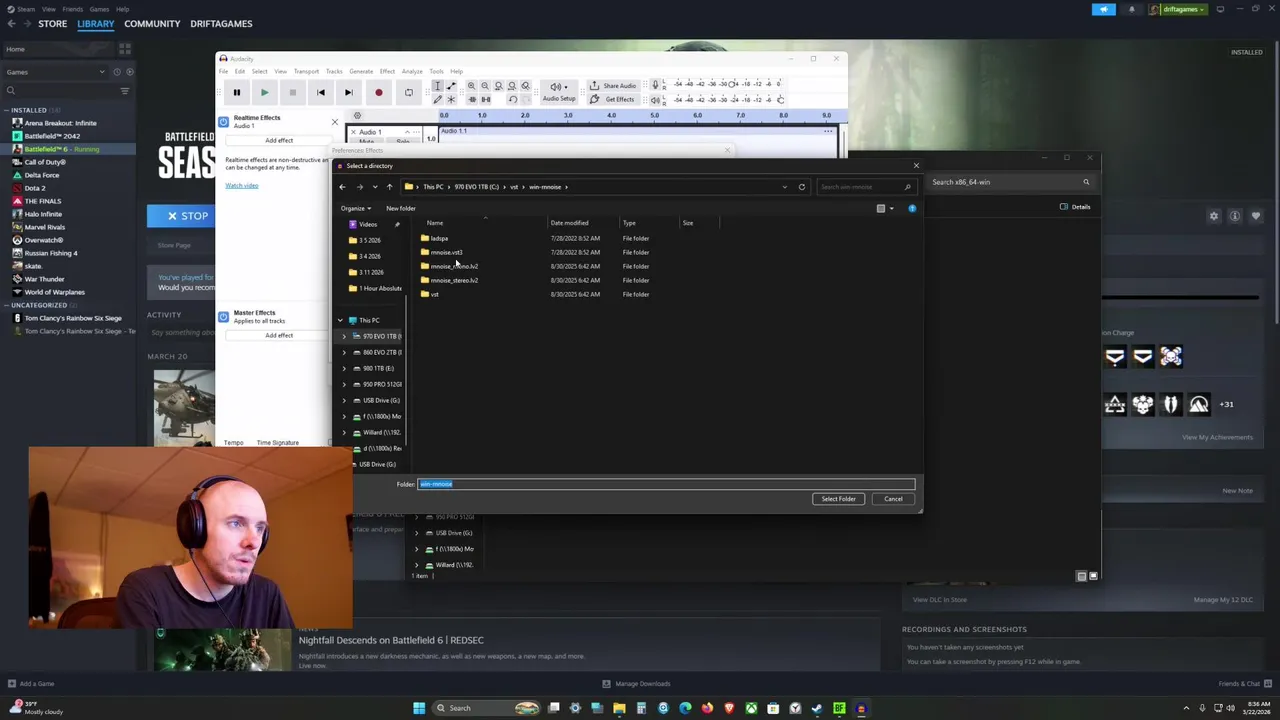The image size is (1280, 720).
Task: Click the blue help icon in dialog
Action: click(x=912, y=208)
